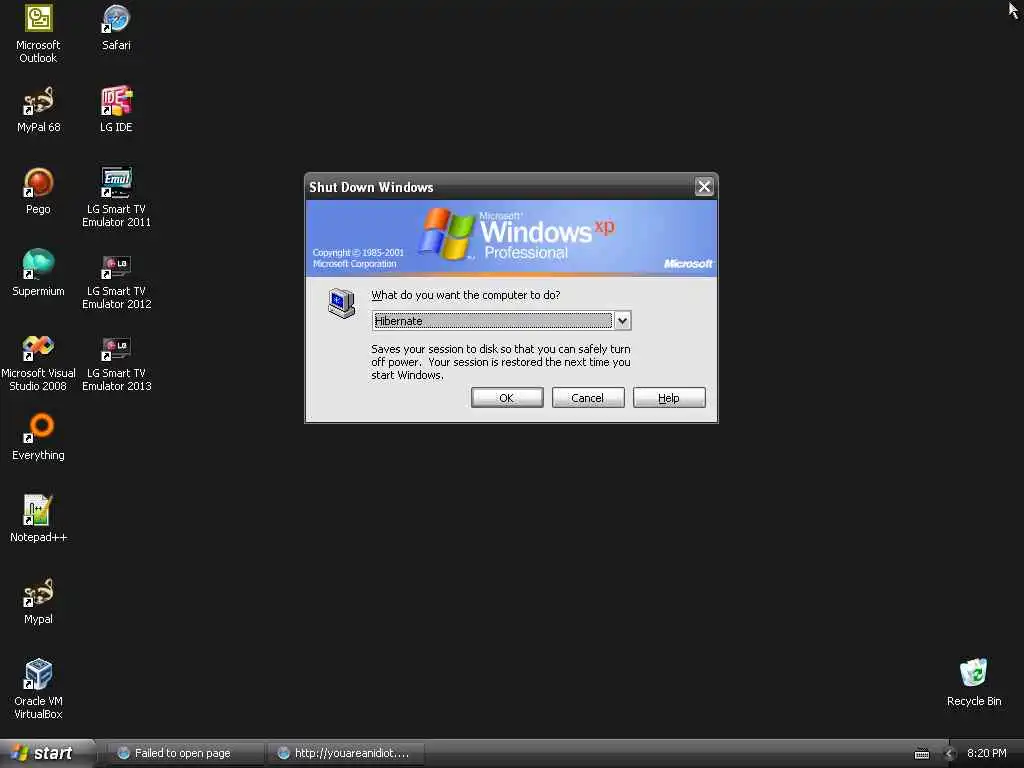The width and height of the screenshot is (1024, 768).
Task: Switch to 'Failed to open page' taskbar window
Action: tap(184, 754)
